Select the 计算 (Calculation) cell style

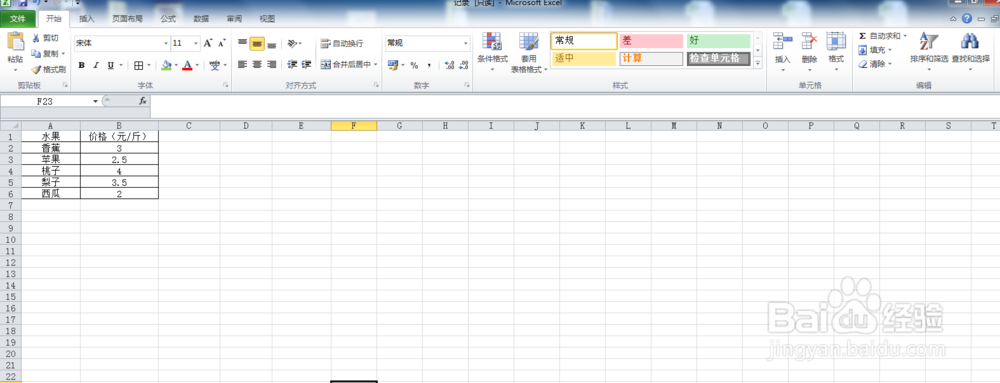(x=651, y=59)
